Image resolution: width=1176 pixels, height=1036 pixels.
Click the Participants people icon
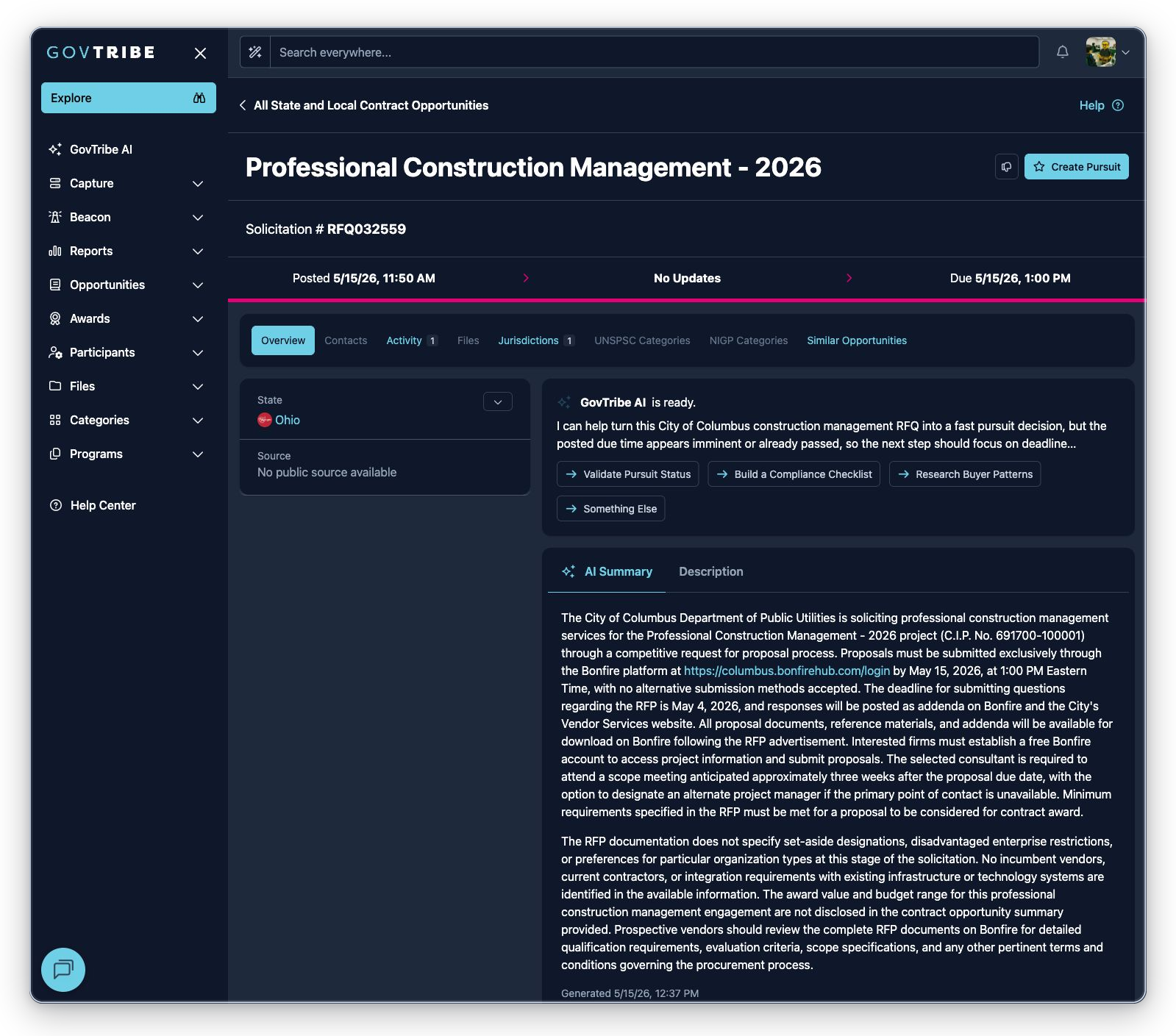(x=55, y=352)
